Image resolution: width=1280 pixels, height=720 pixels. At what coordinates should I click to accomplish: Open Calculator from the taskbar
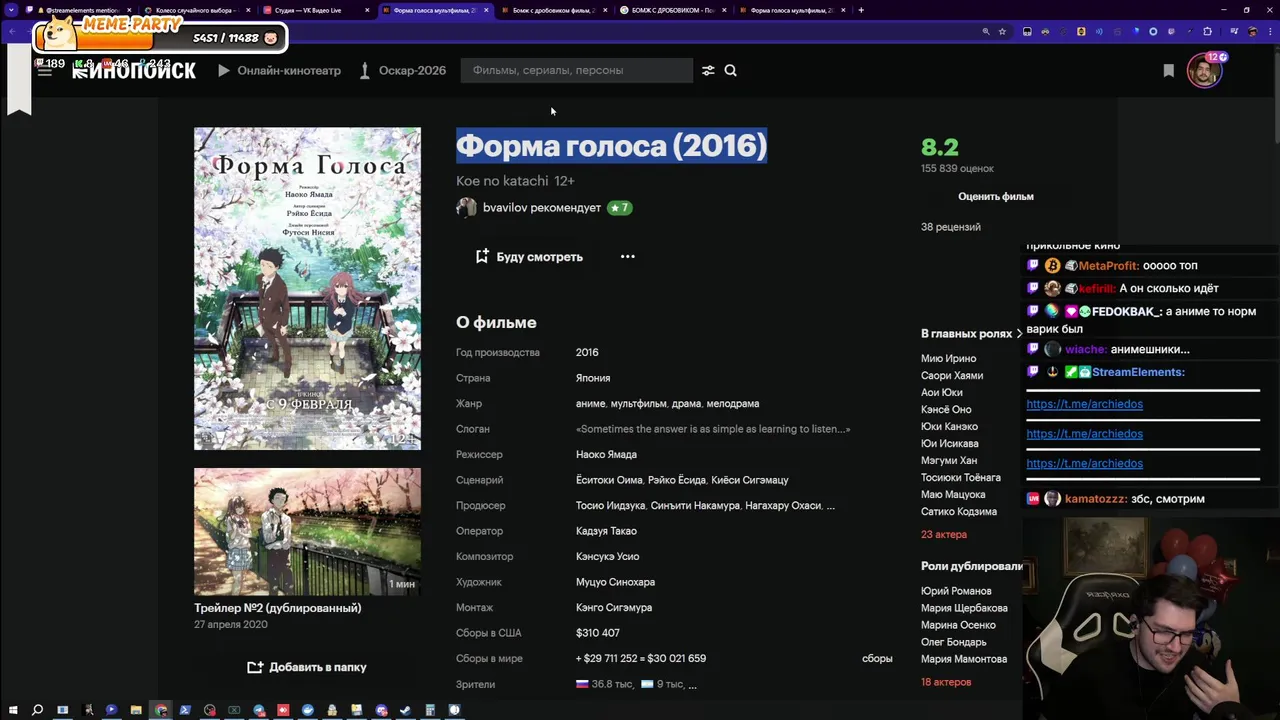pos(430,710)
